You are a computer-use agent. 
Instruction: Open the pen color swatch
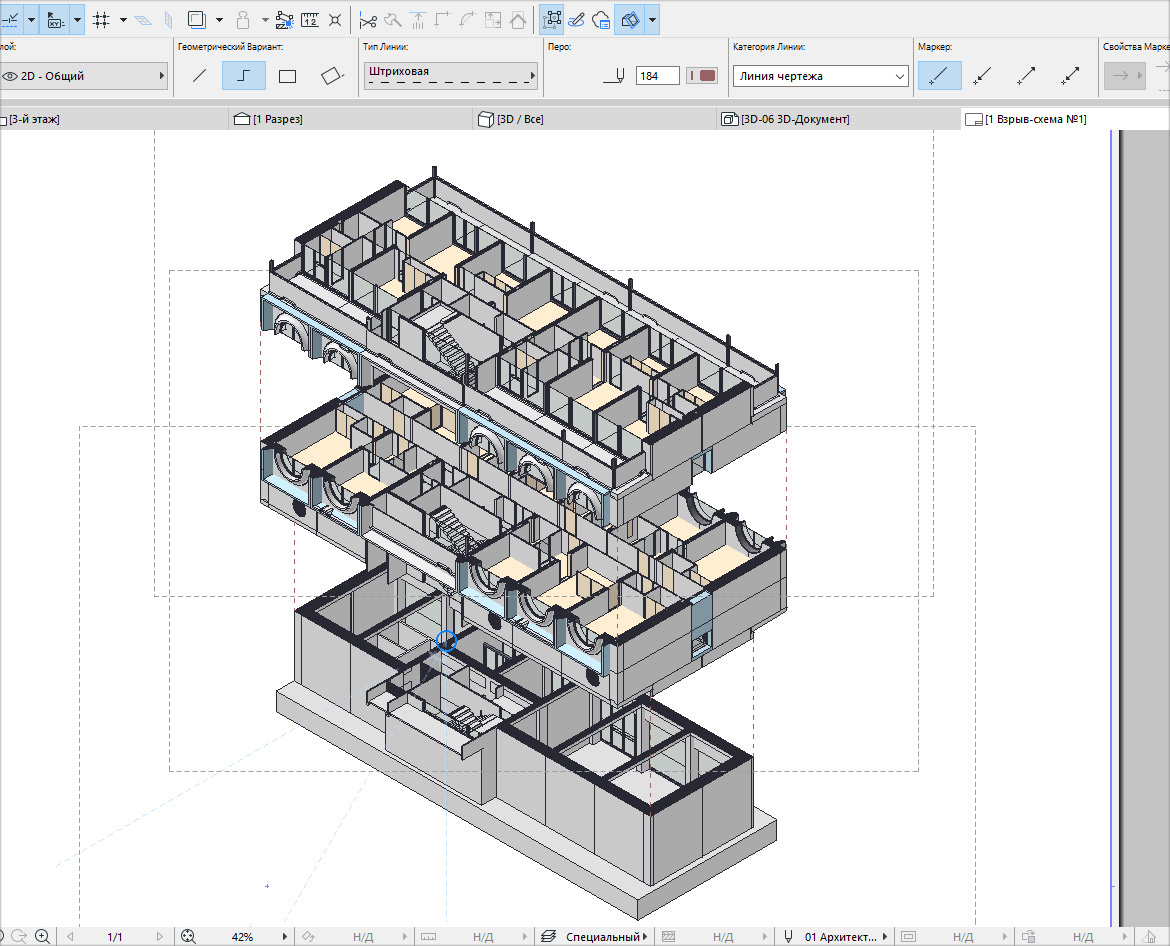click(702, 76)
